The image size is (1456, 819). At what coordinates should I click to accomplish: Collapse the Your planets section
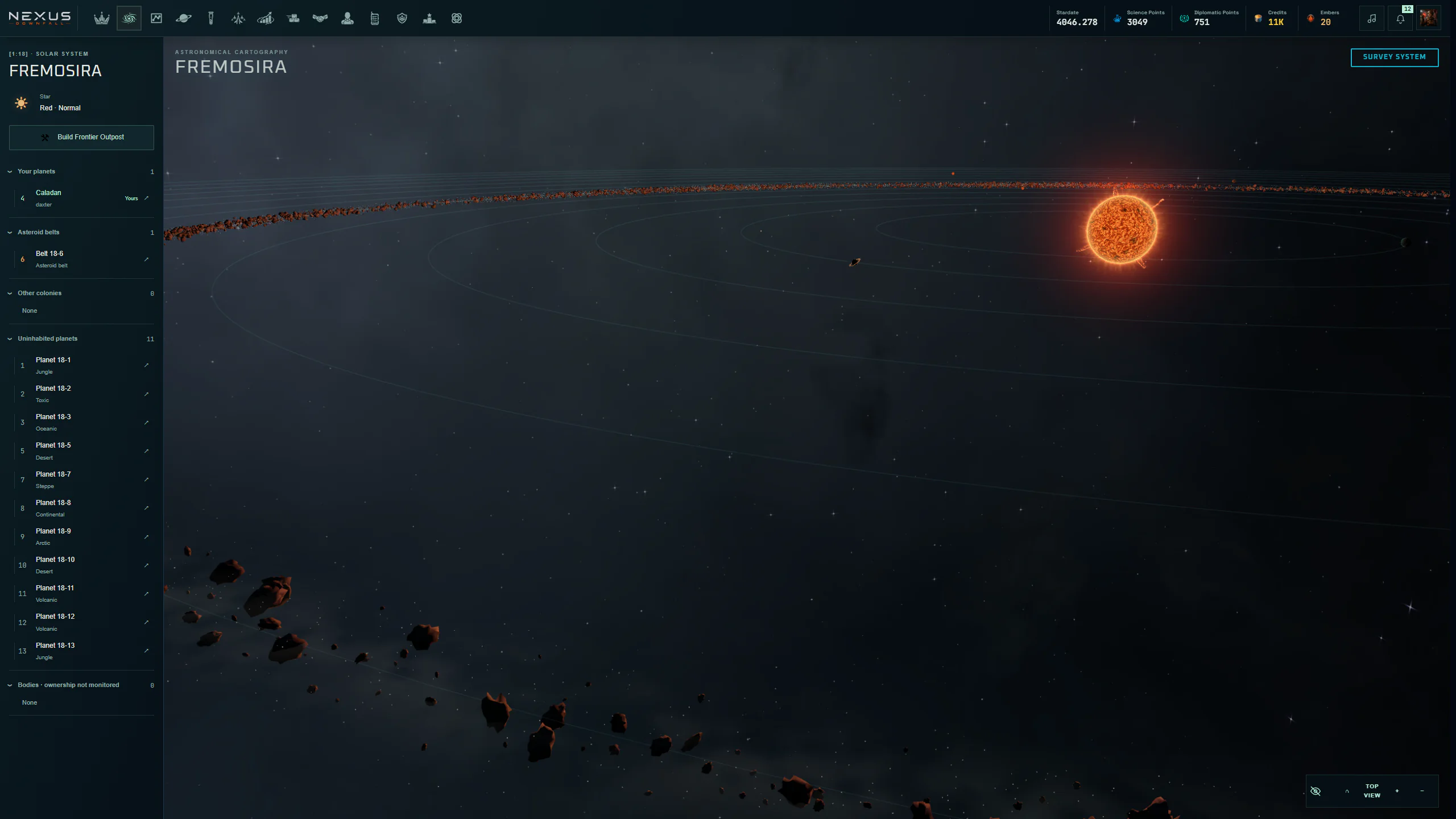coord(81,172)
